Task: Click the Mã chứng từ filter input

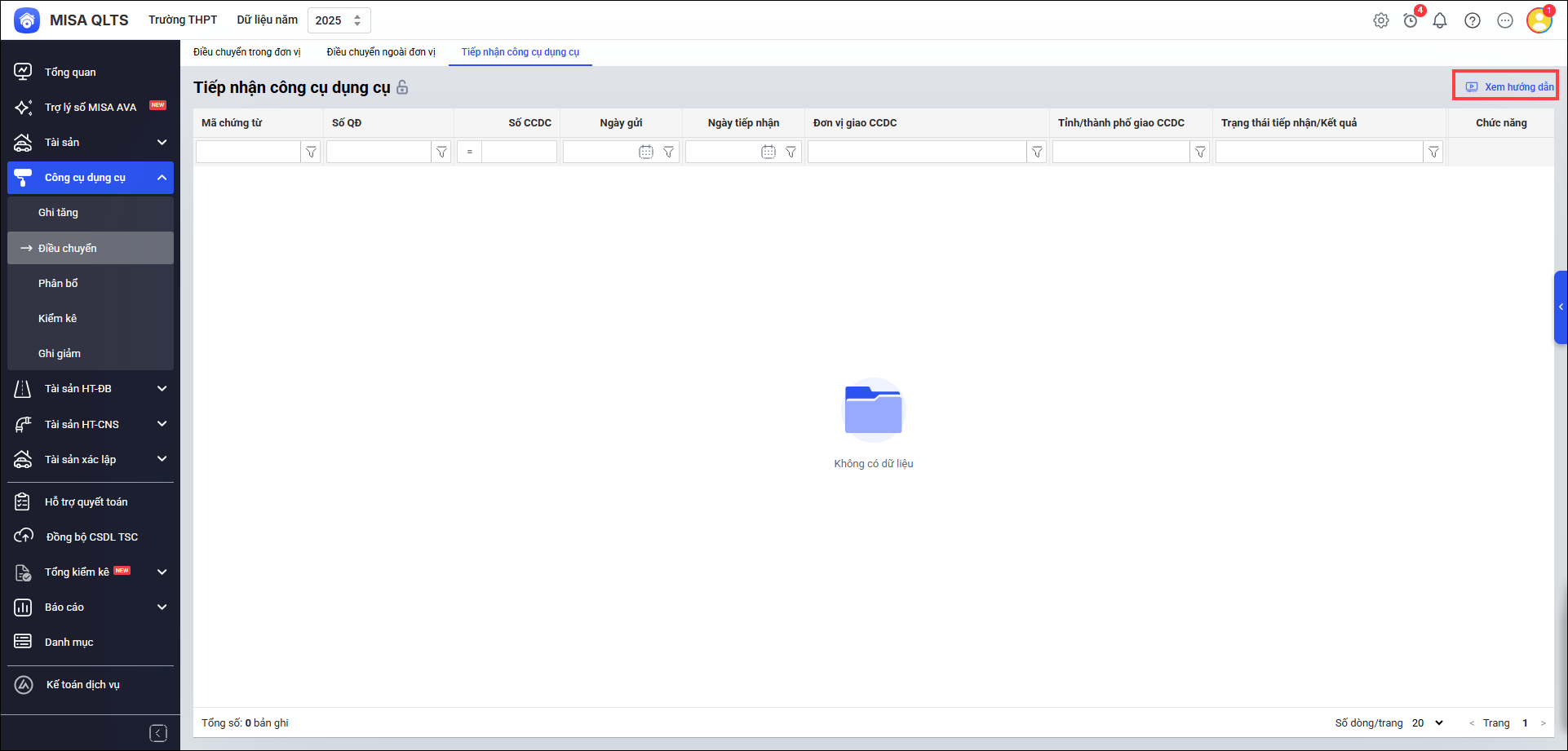Action: (x=249, y=152)
